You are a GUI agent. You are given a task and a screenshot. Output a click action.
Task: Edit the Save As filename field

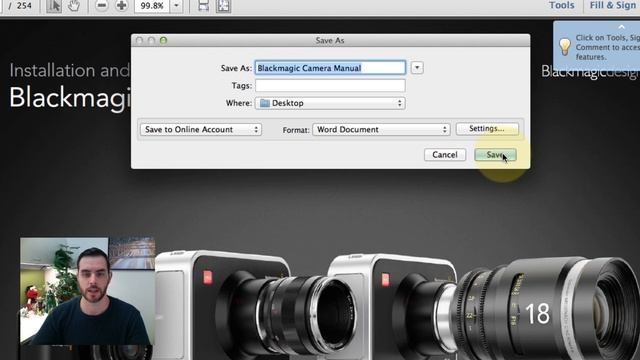coord(330,68)
